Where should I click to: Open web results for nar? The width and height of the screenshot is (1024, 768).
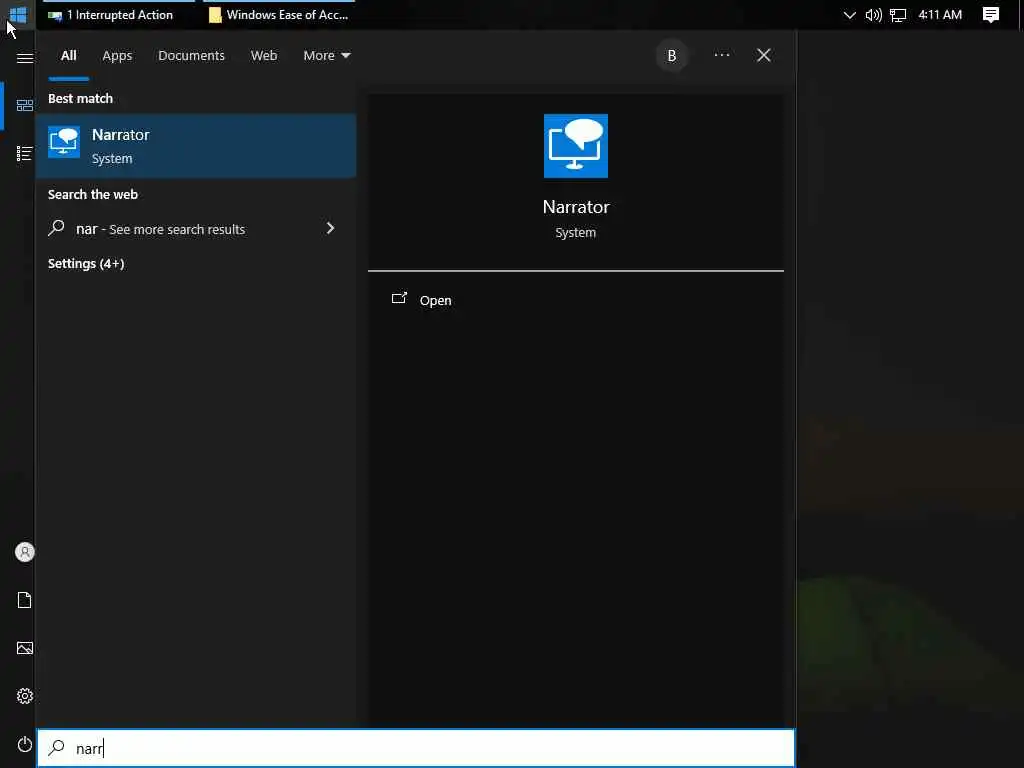pyautogui.click(x=196, y=229)
